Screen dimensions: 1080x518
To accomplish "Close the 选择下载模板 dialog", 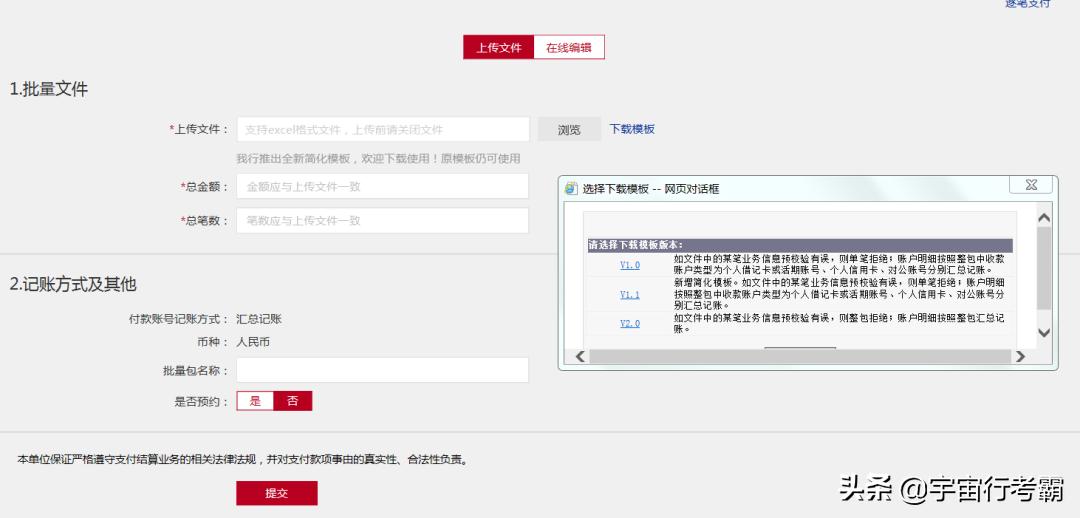I will pyautogui.click(x=1031, y=185).
